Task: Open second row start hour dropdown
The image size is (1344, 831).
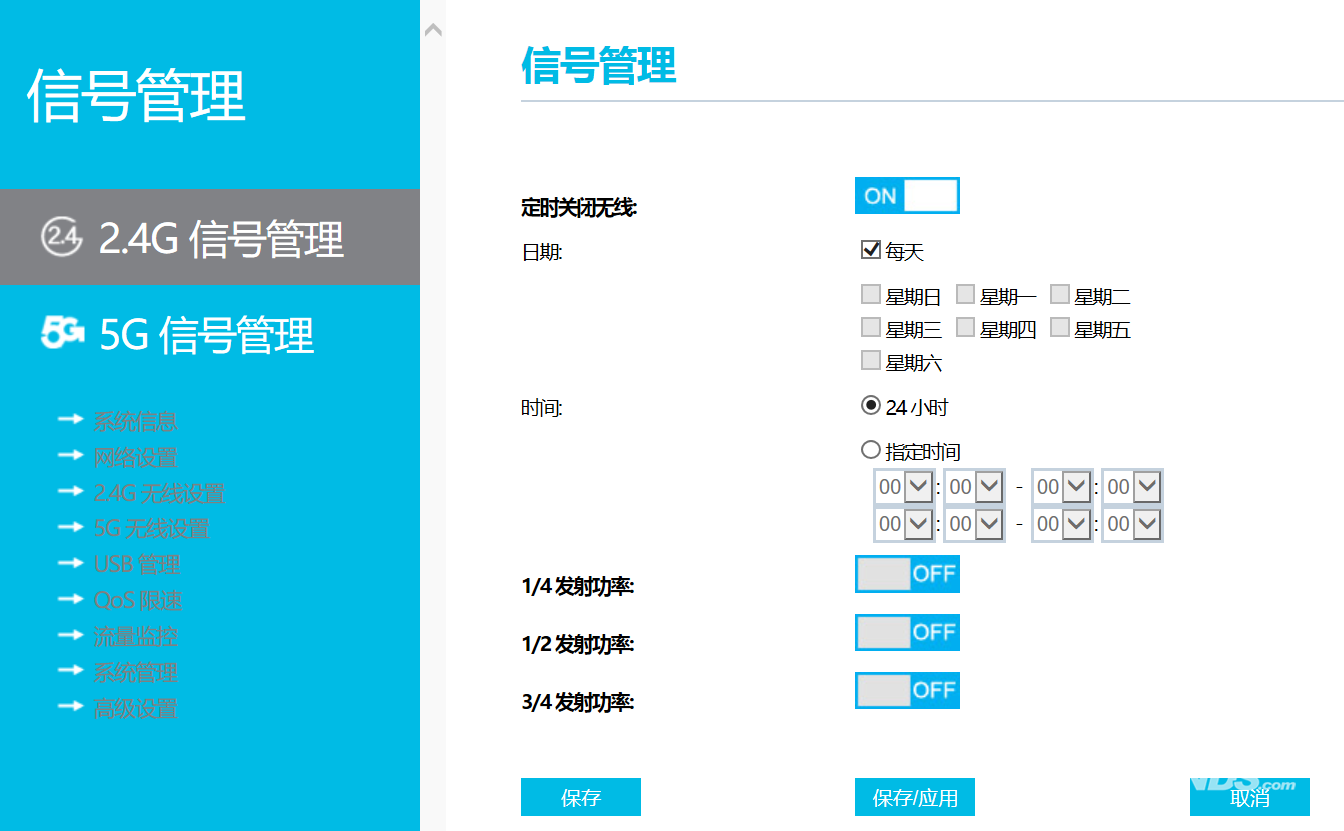Action: [x=904, y=523]
